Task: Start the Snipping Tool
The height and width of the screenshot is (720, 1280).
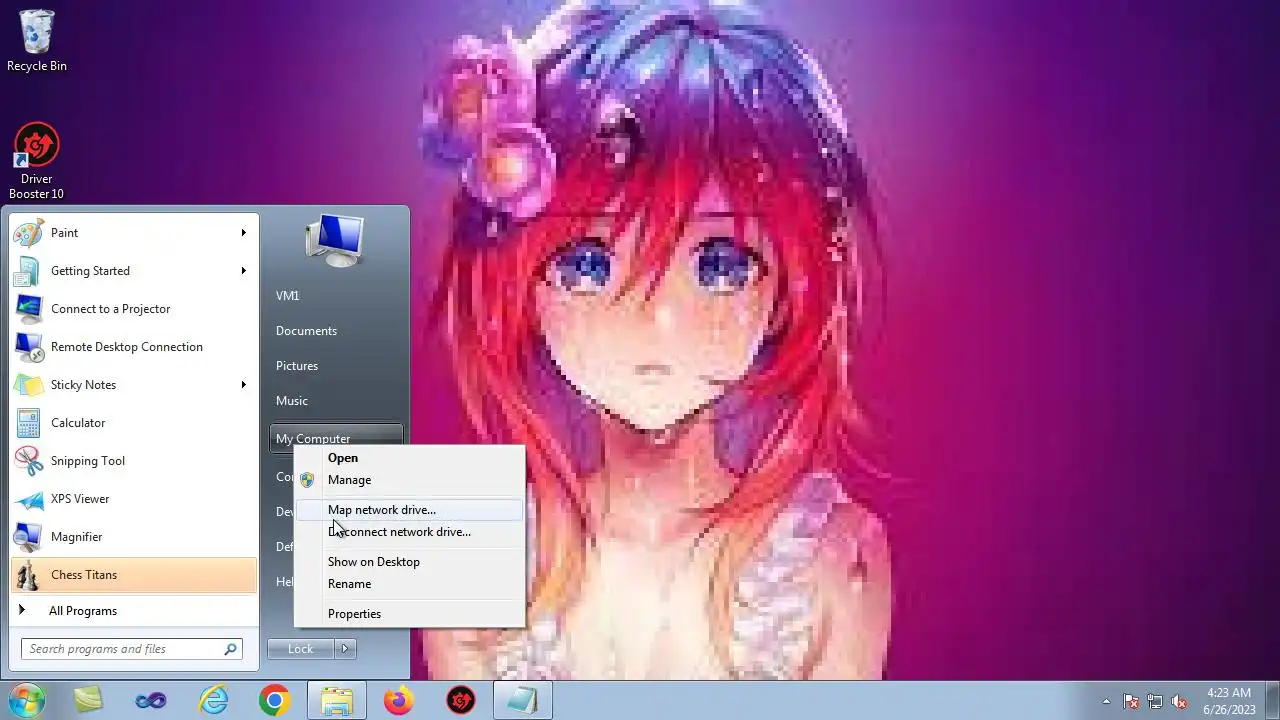Action: (x=133, y=461)
